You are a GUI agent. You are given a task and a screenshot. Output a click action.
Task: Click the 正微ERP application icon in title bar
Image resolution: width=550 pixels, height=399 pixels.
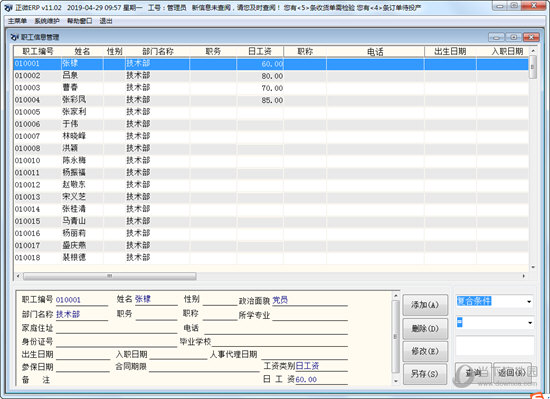(x=8, y=7)
